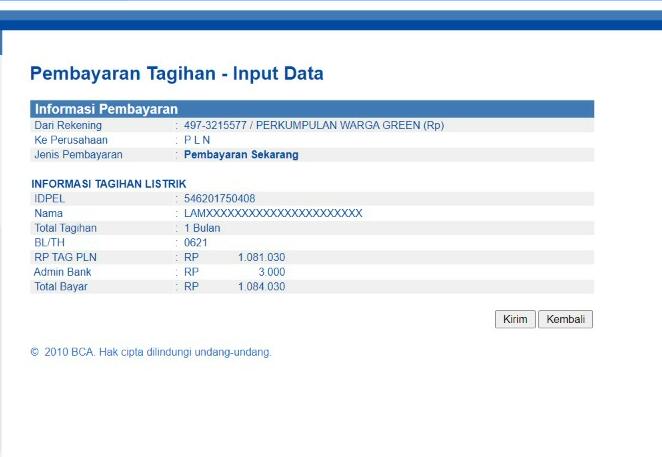Select the Informasi Pembayaran section header
662x457 pixels.
[106, 109]
